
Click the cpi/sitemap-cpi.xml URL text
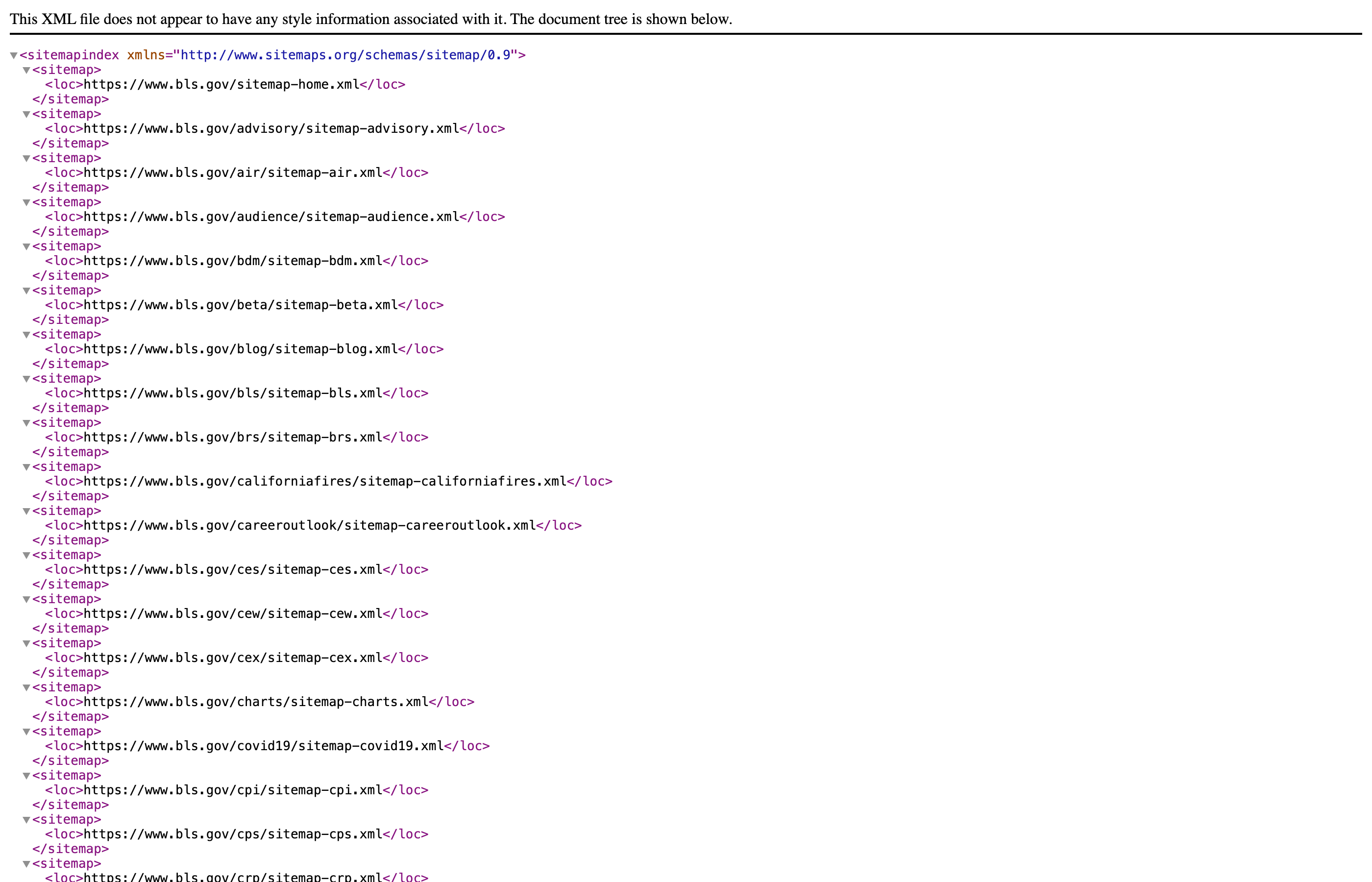tap(233, 790)
